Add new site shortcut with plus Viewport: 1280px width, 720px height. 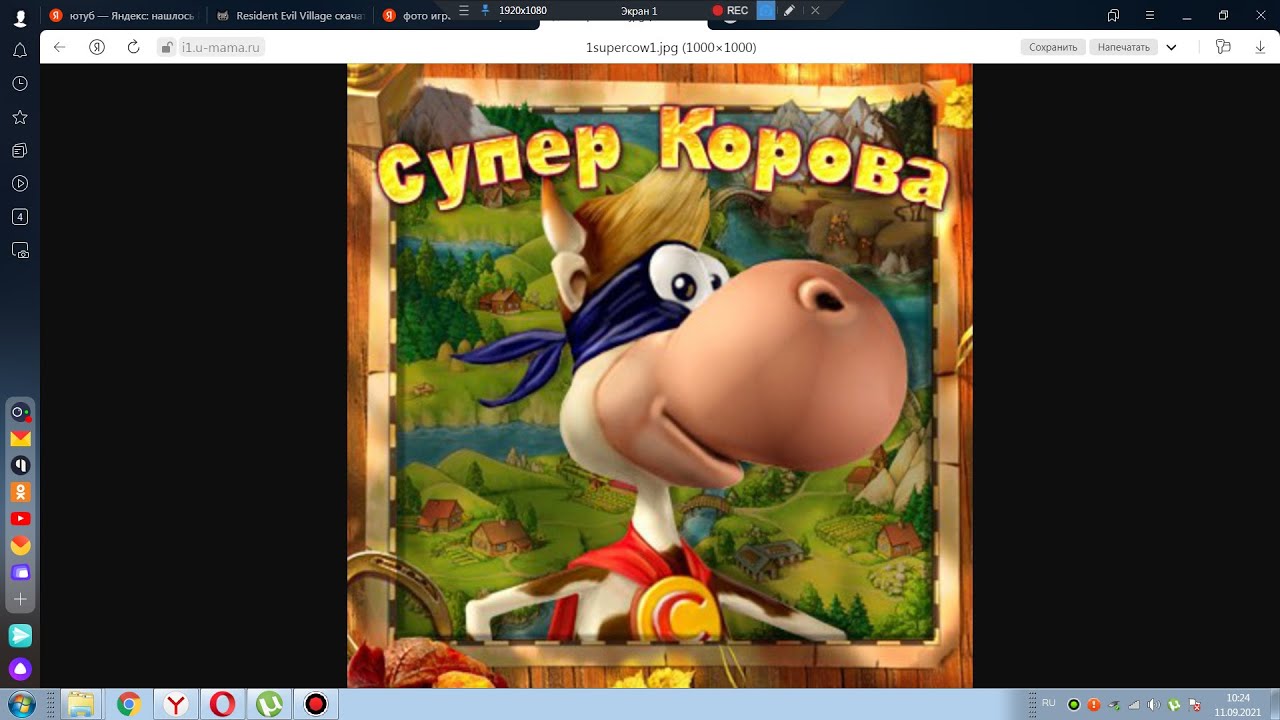tap(20, 599)
